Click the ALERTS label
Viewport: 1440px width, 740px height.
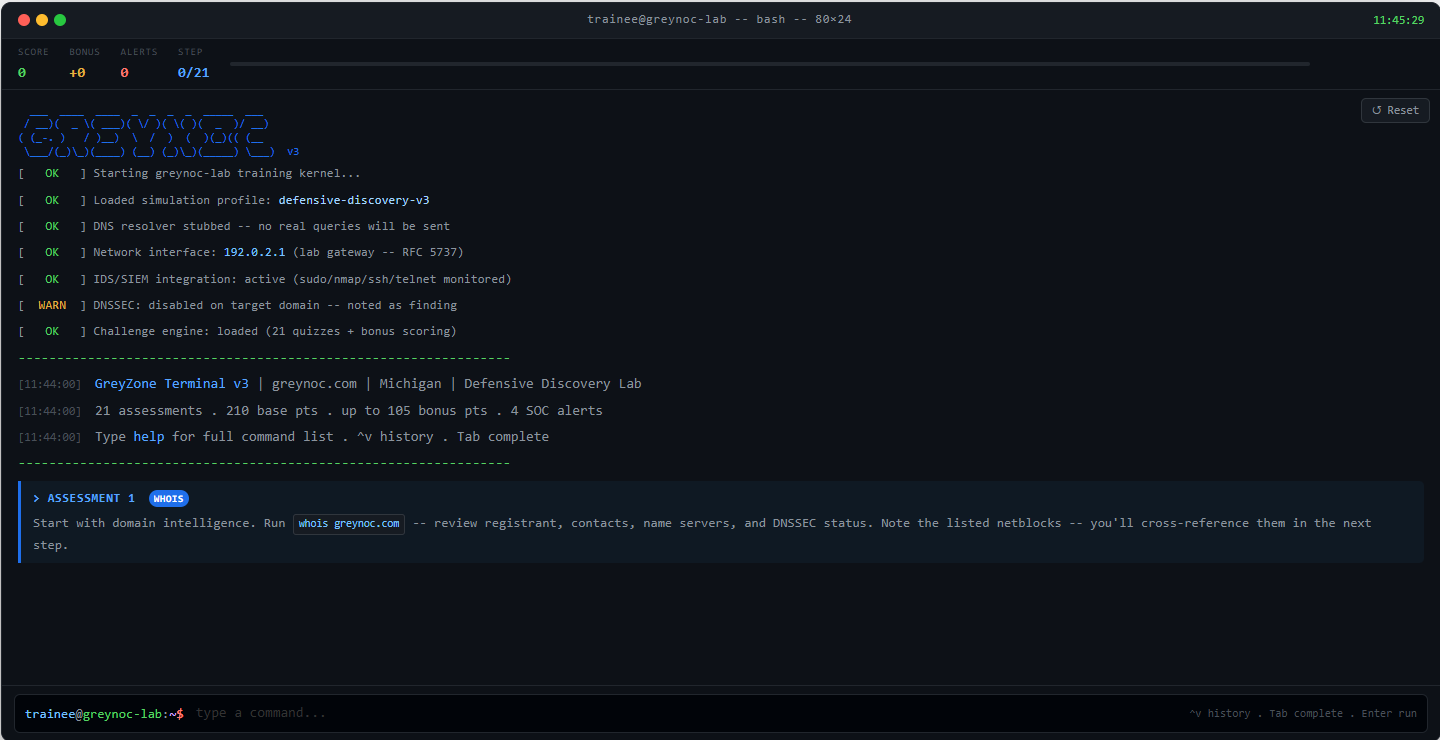[x=139, y=52]
